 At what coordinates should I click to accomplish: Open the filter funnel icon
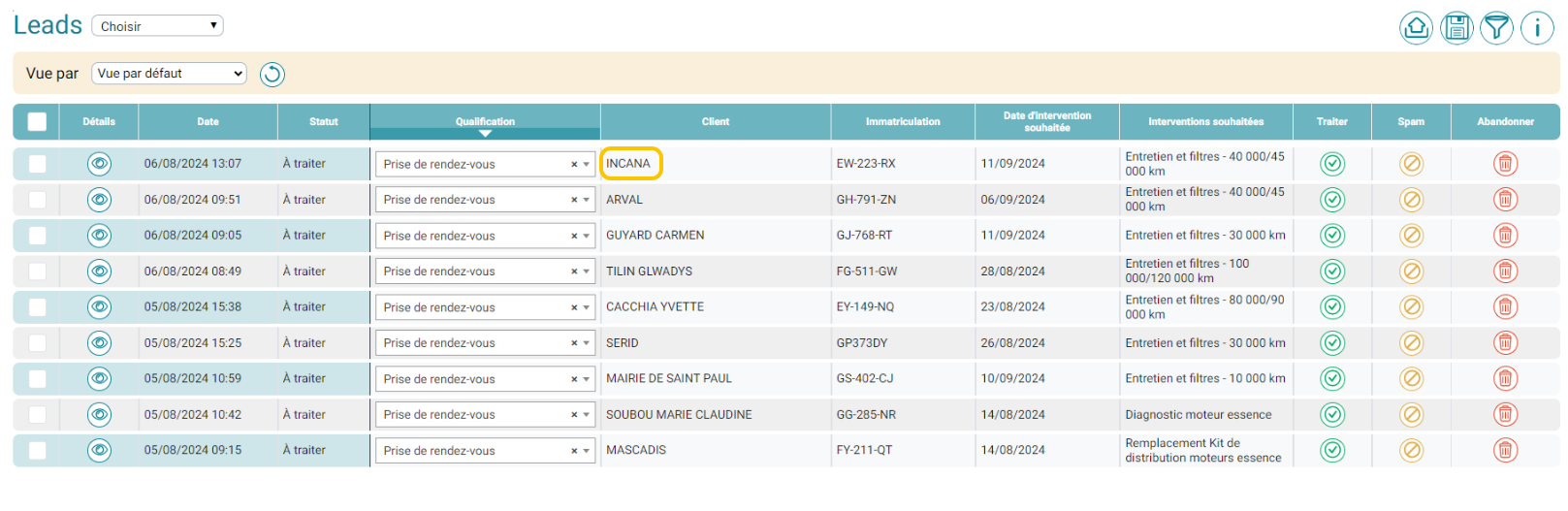point(1497,28)
